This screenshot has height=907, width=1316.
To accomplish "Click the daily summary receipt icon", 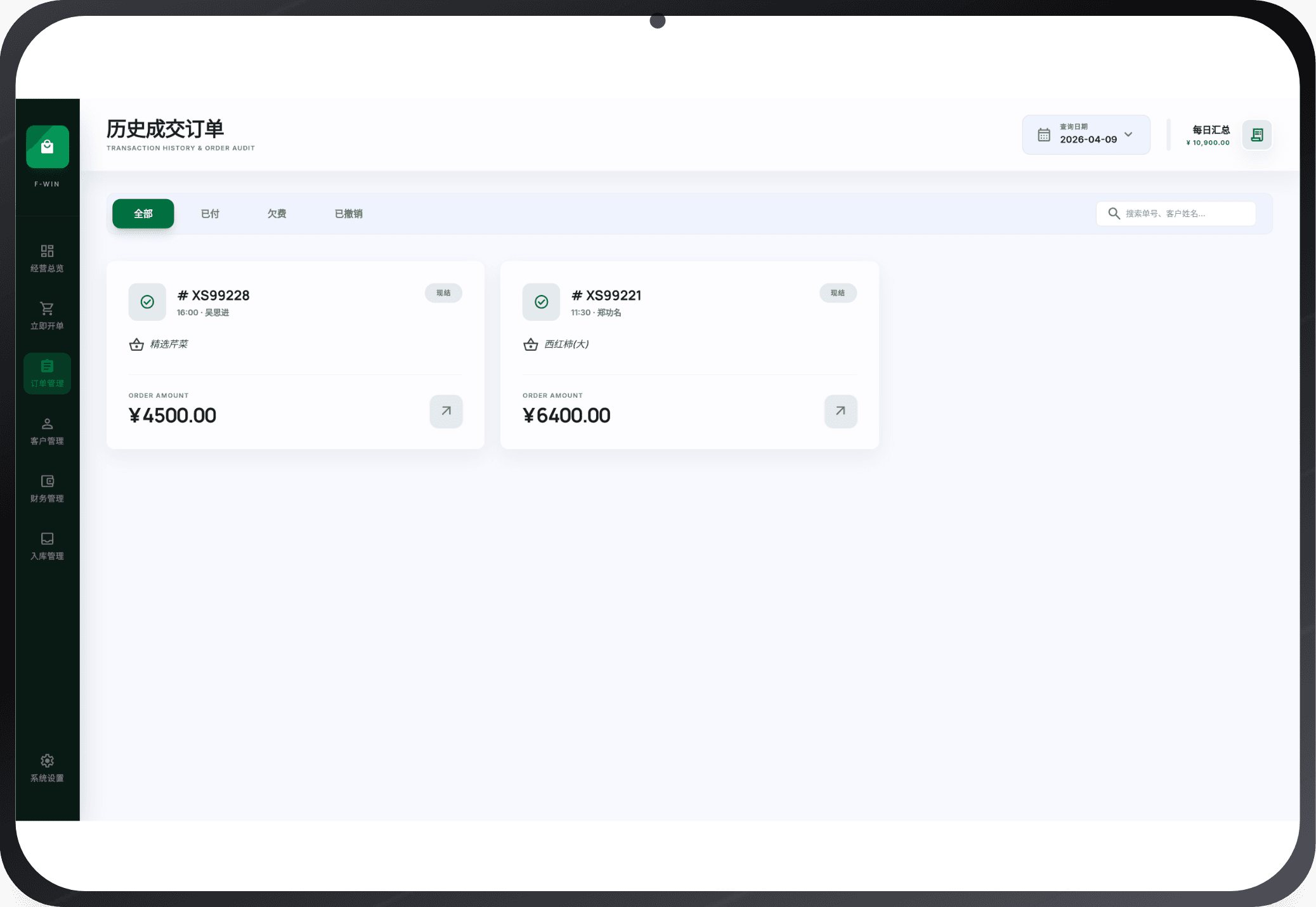I will [x=1257, y=134].
